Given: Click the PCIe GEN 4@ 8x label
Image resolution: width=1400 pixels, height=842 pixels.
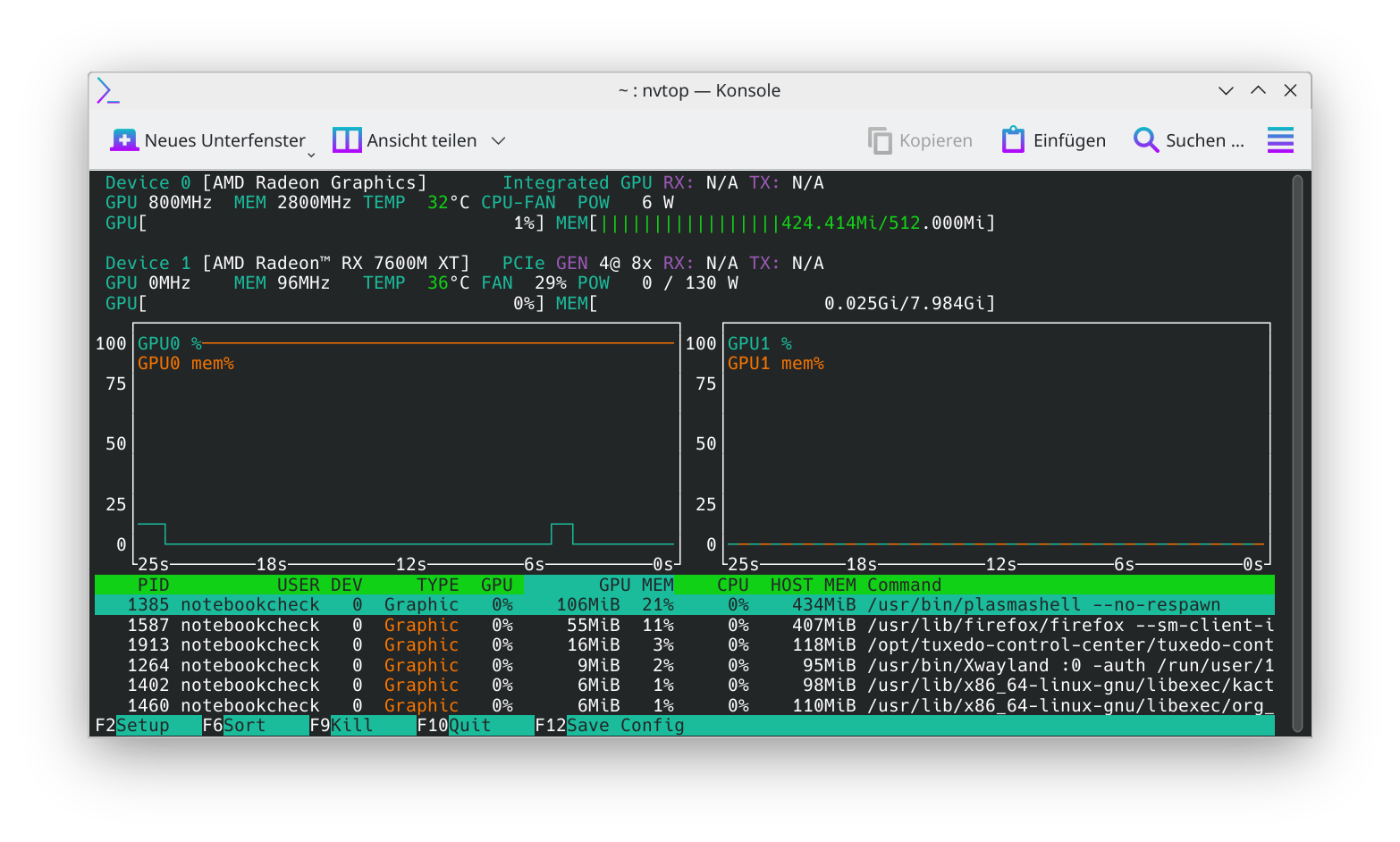Looking at the screenshot, I should 578,264.
